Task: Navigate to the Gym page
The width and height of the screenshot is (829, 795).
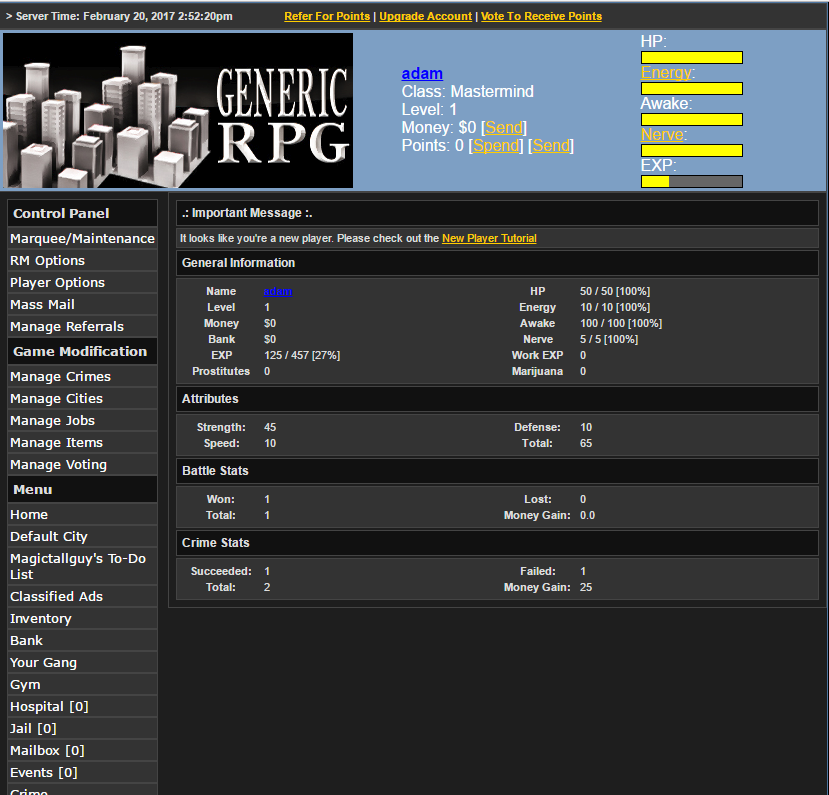Action: [25, 685]
